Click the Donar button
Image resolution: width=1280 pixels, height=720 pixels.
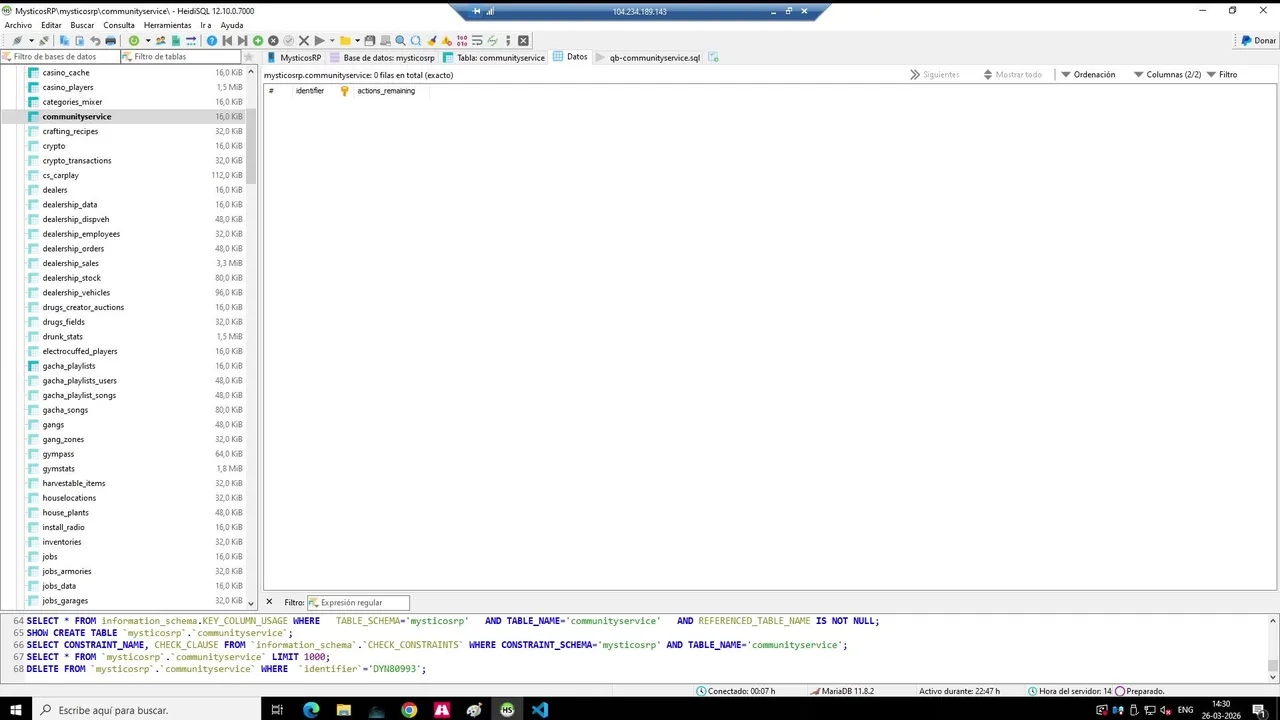click(x=1258, y=41)
